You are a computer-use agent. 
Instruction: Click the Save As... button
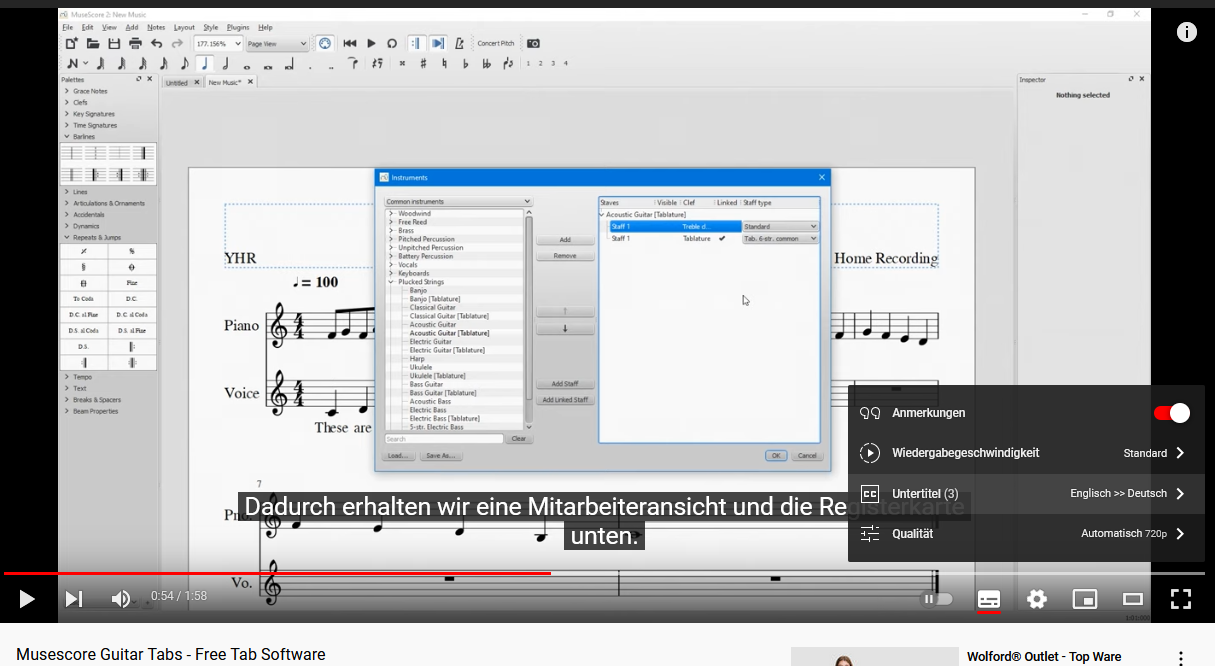(440, 455)
